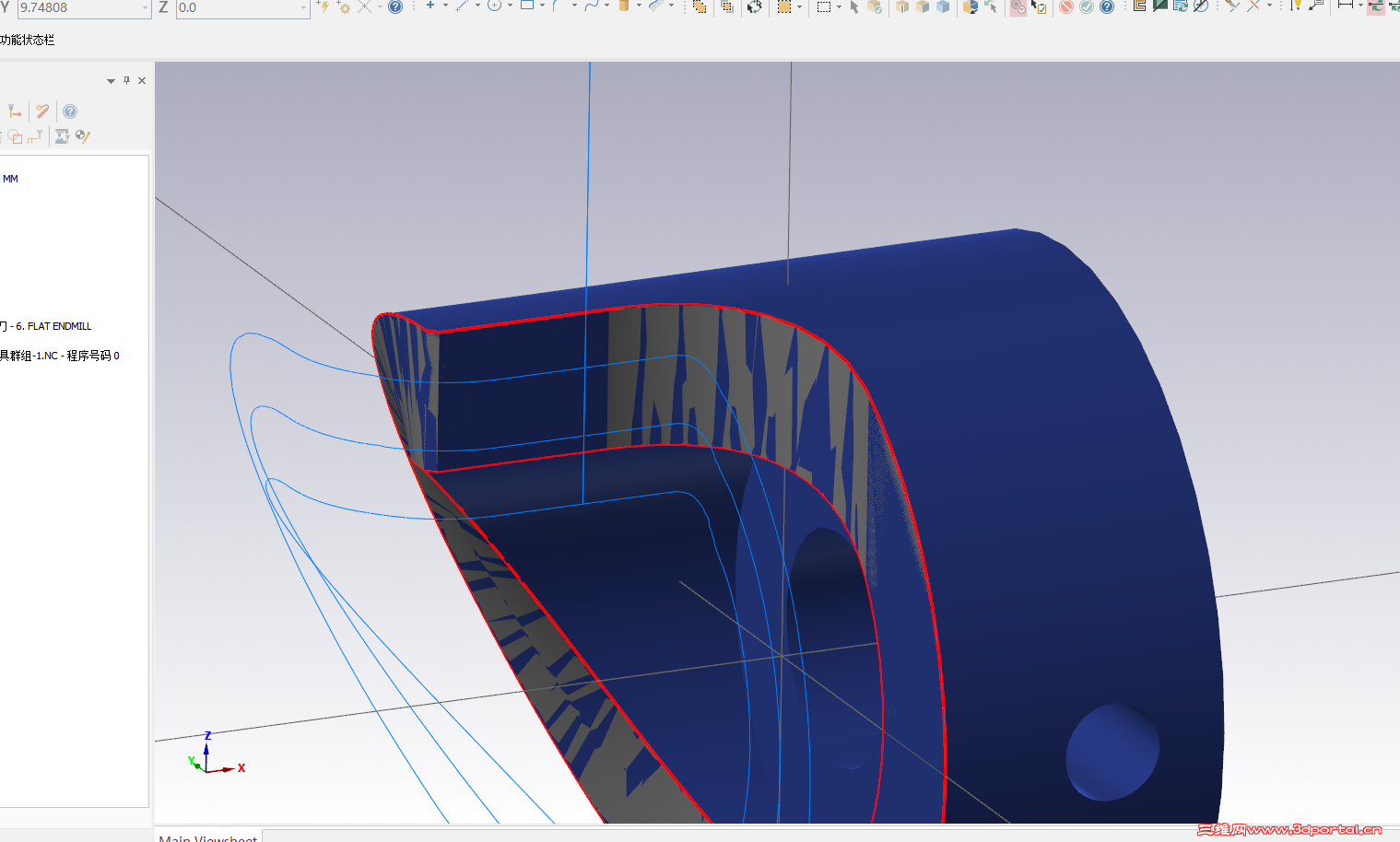
Task: Expand the circle tool dropdown arrow
Action: click(510, 6)
